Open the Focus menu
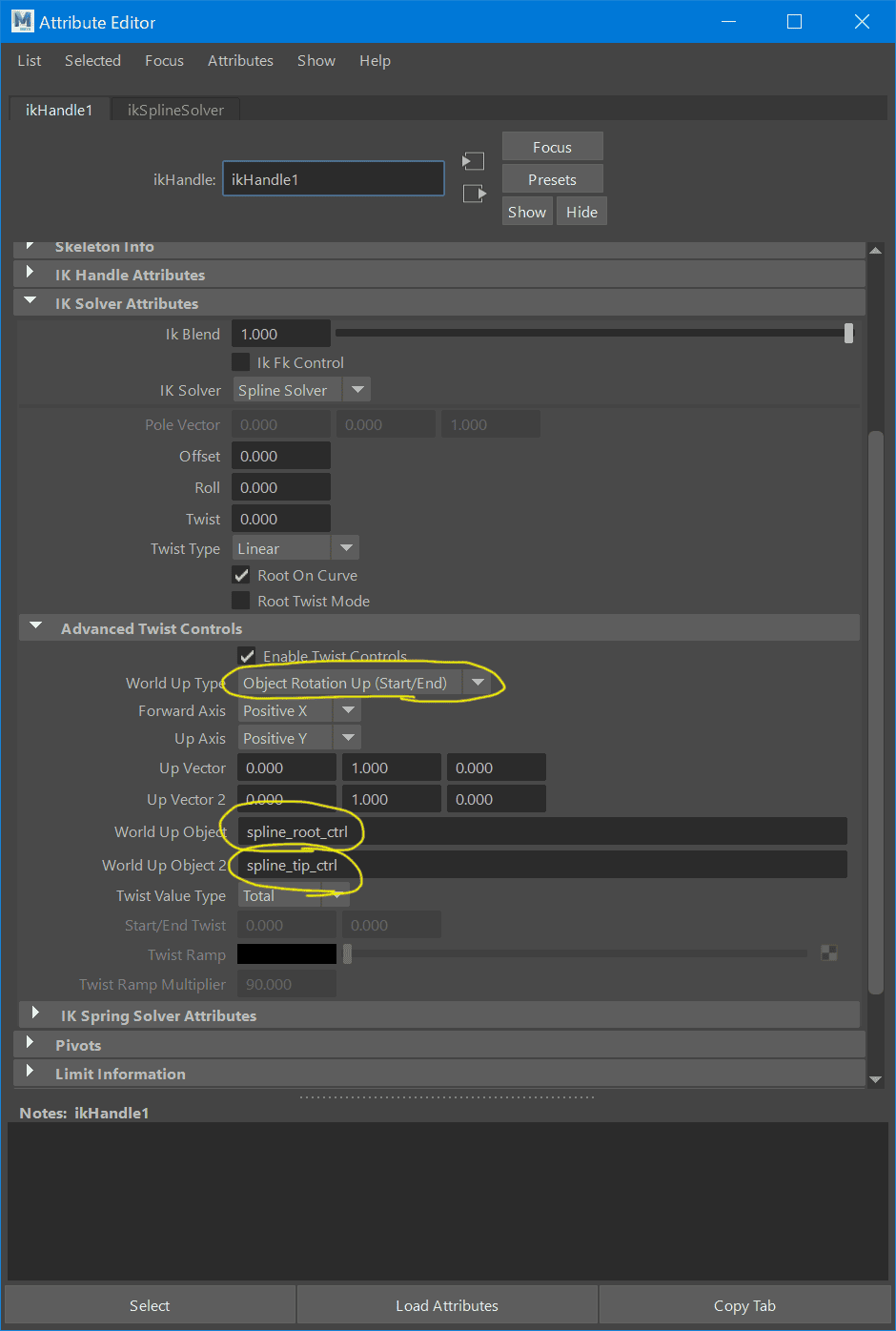 164,60
